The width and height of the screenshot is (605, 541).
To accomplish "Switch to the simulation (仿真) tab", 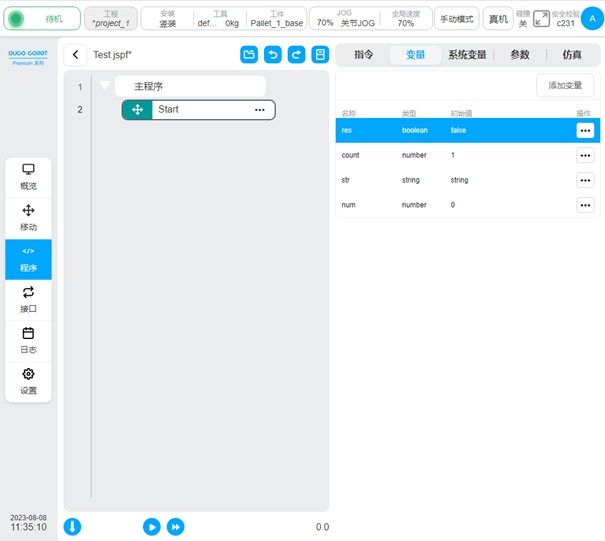I will tap(572, 55).
